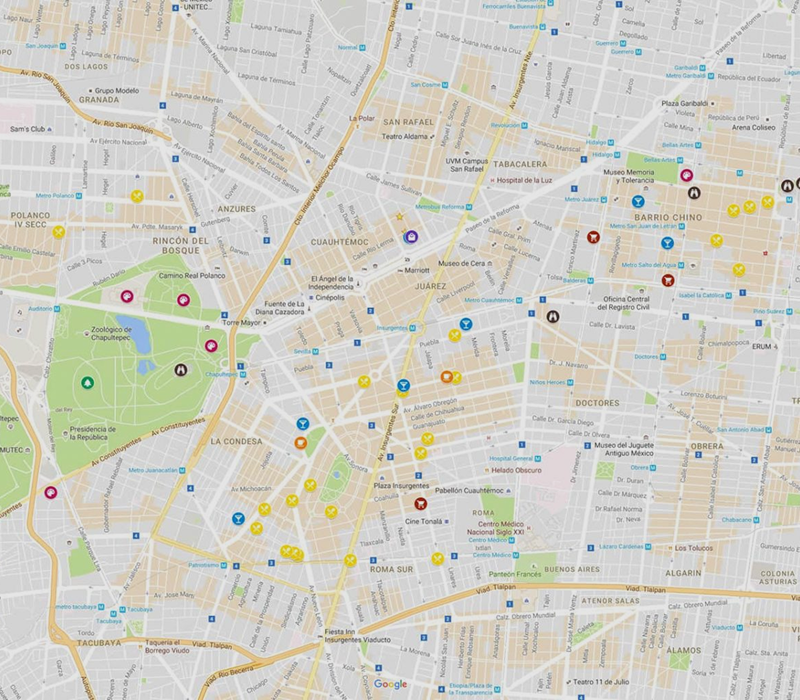The width and height of the screenshot is (800, 700).
Task: Select the pink art marker nearest Torre Mayor
Action: [211, 346]
